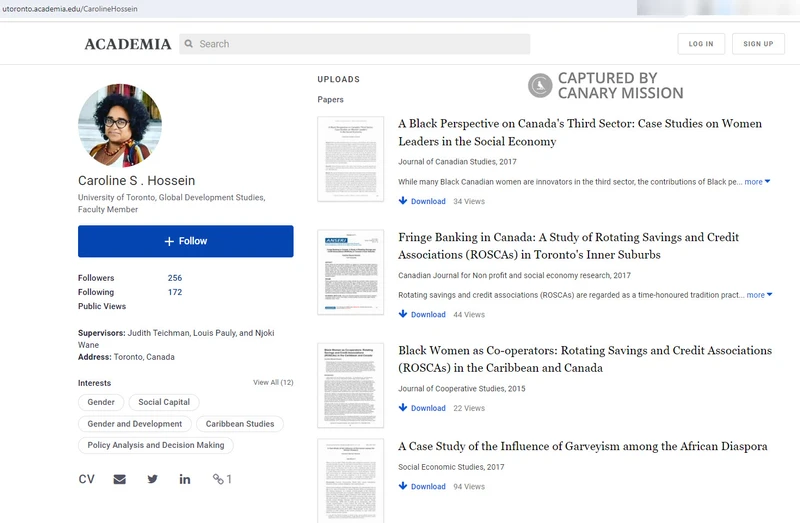The width and height of the screenshot is (800, 523).
Task: Select the Caribbean Studies interest tag
Action: point(240,424)
